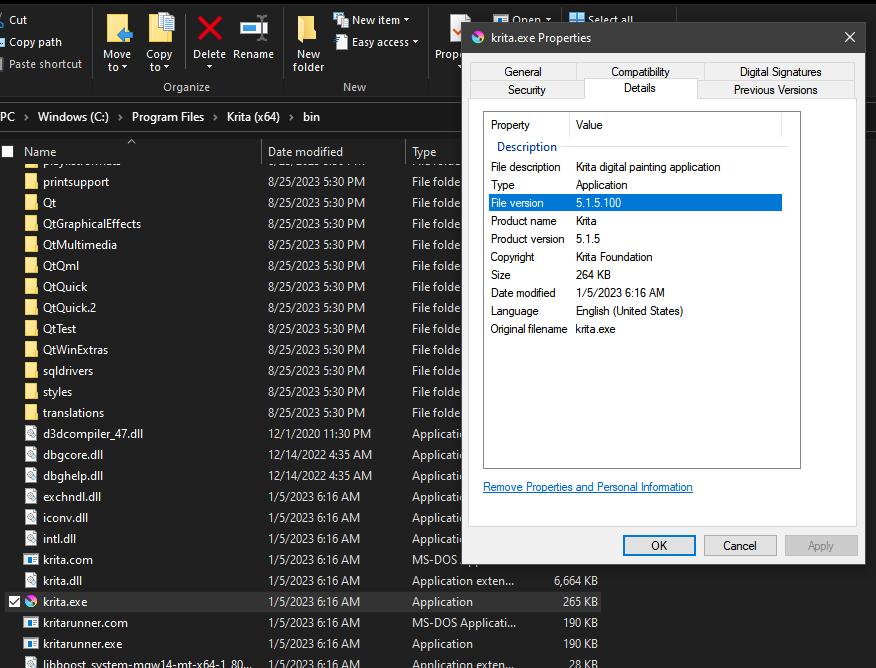
Task: Uncheck the krita.exe row checkbox
Action: [13, 602]
